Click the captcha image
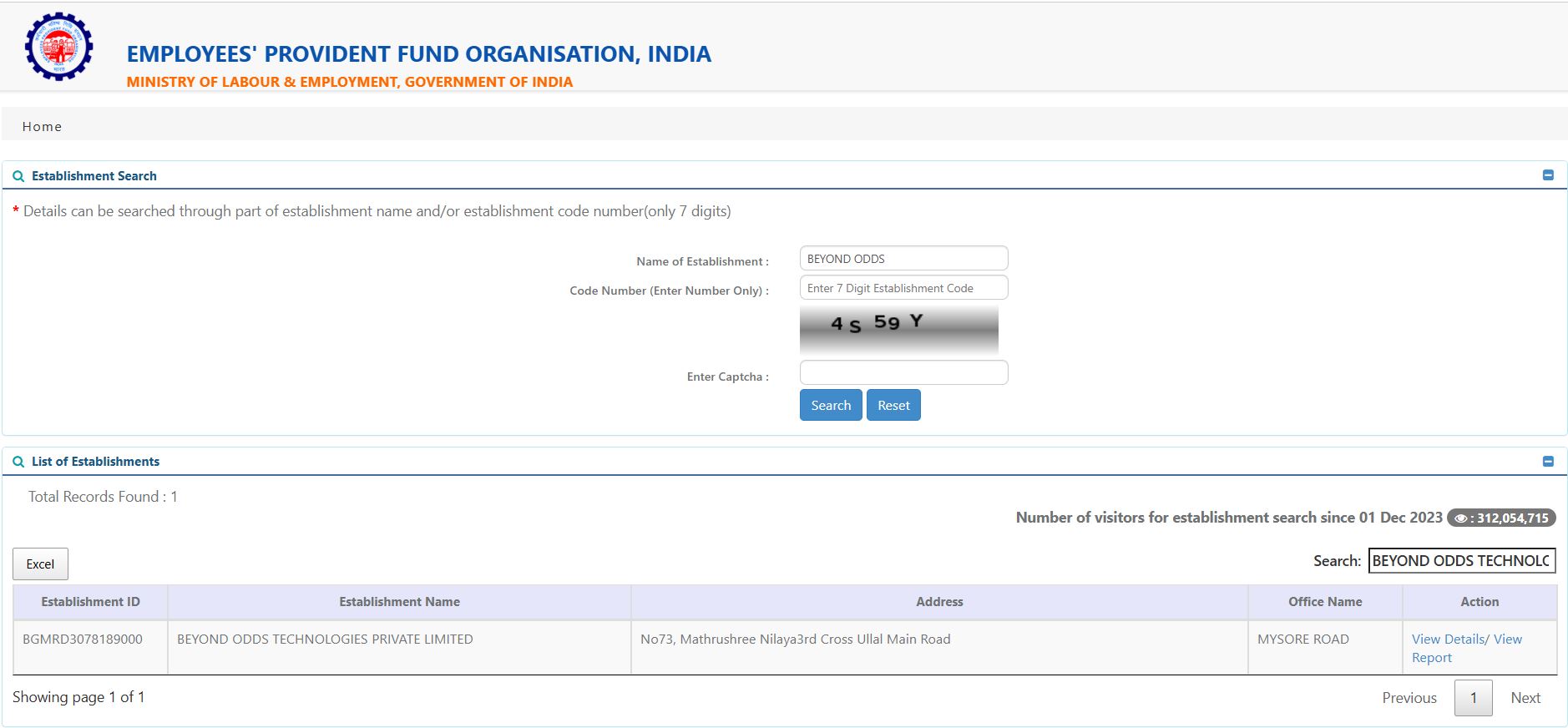 [x=898, y=329]
